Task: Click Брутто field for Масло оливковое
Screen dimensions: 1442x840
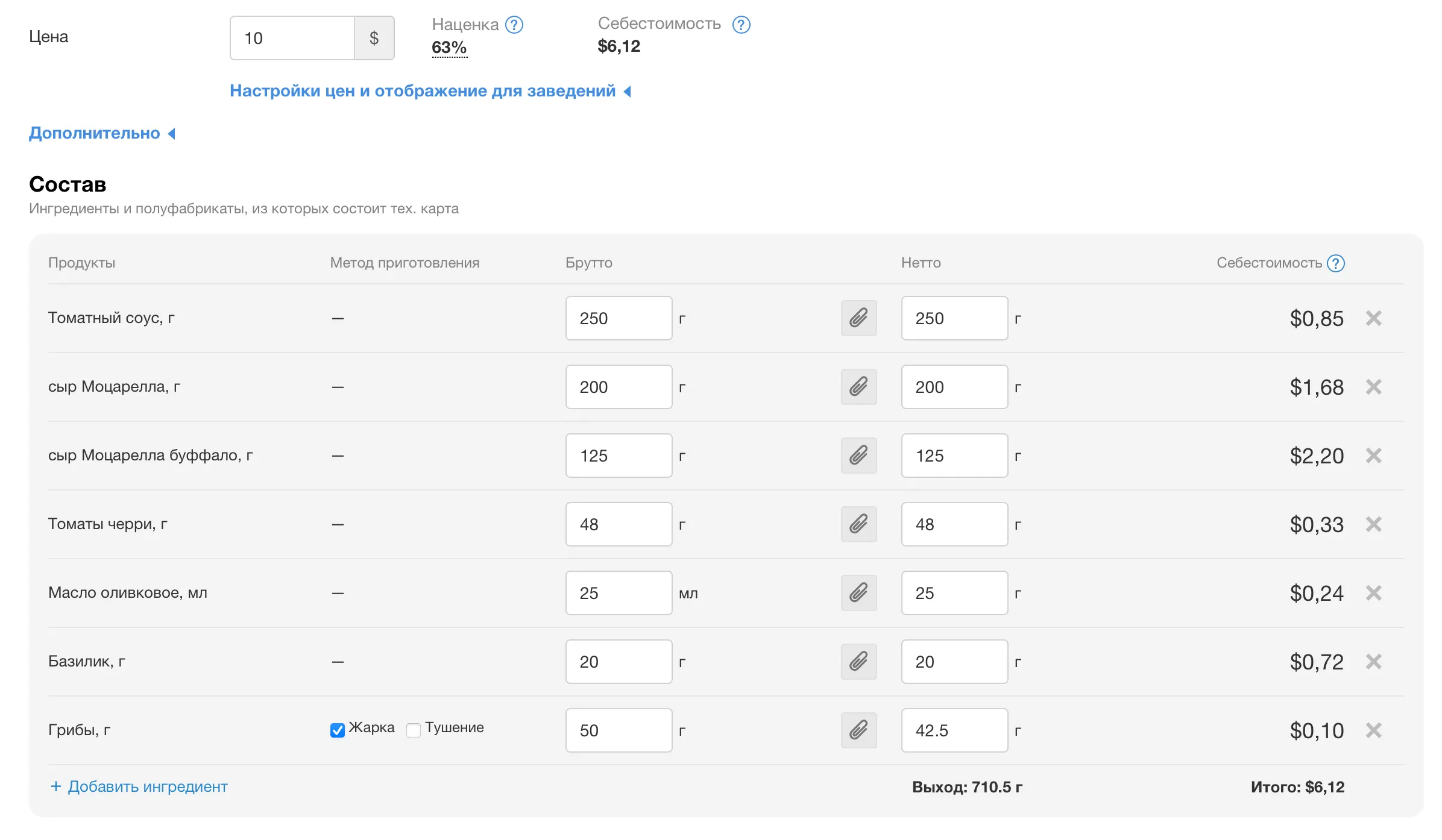Action: click(x=619, y=593)
